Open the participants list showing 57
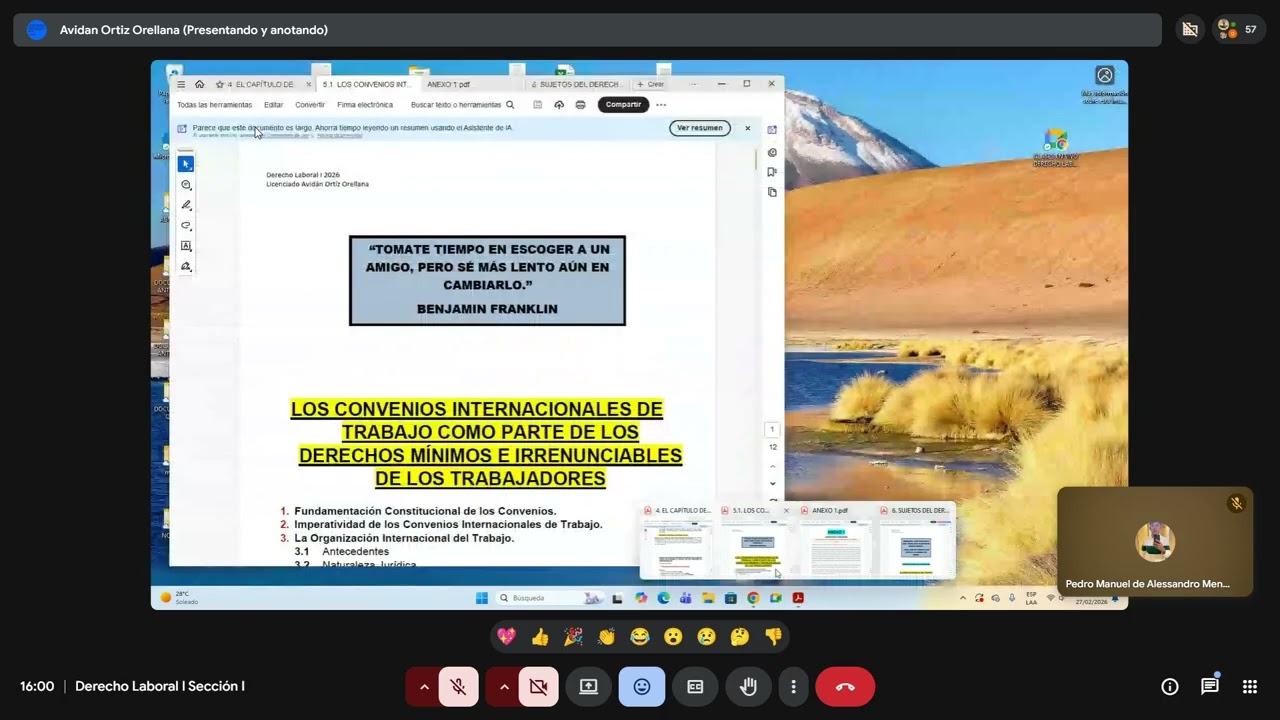The image size is (1280, 720). click(x=1238, y=30)
